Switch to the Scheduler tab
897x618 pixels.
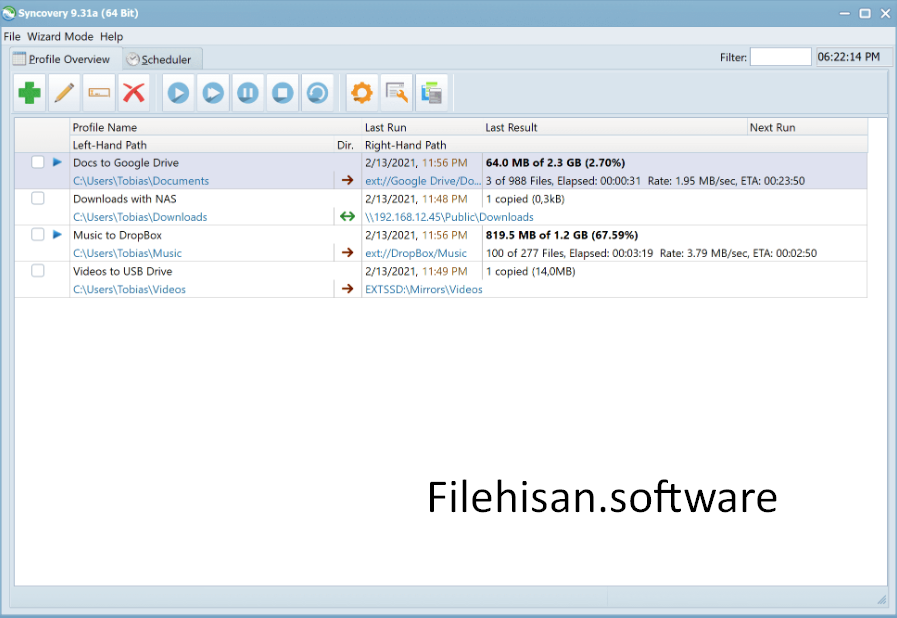coord(164,59)
